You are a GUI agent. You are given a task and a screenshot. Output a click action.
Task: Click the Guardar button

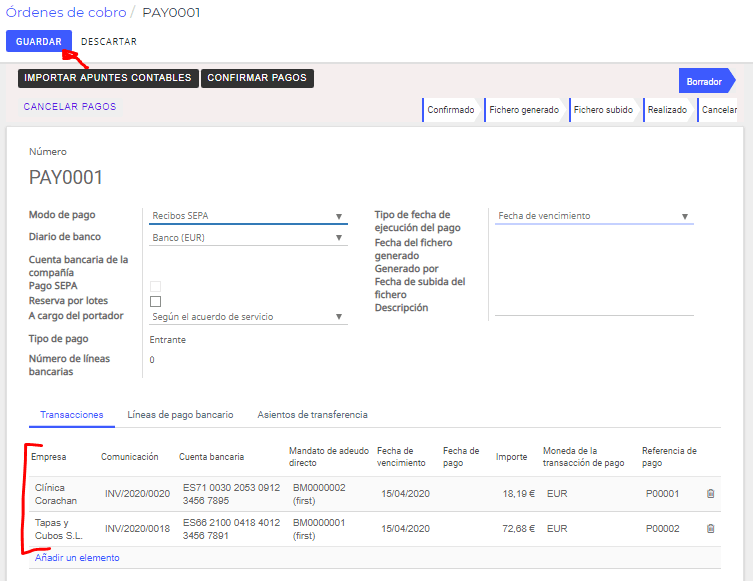[39, 41]
